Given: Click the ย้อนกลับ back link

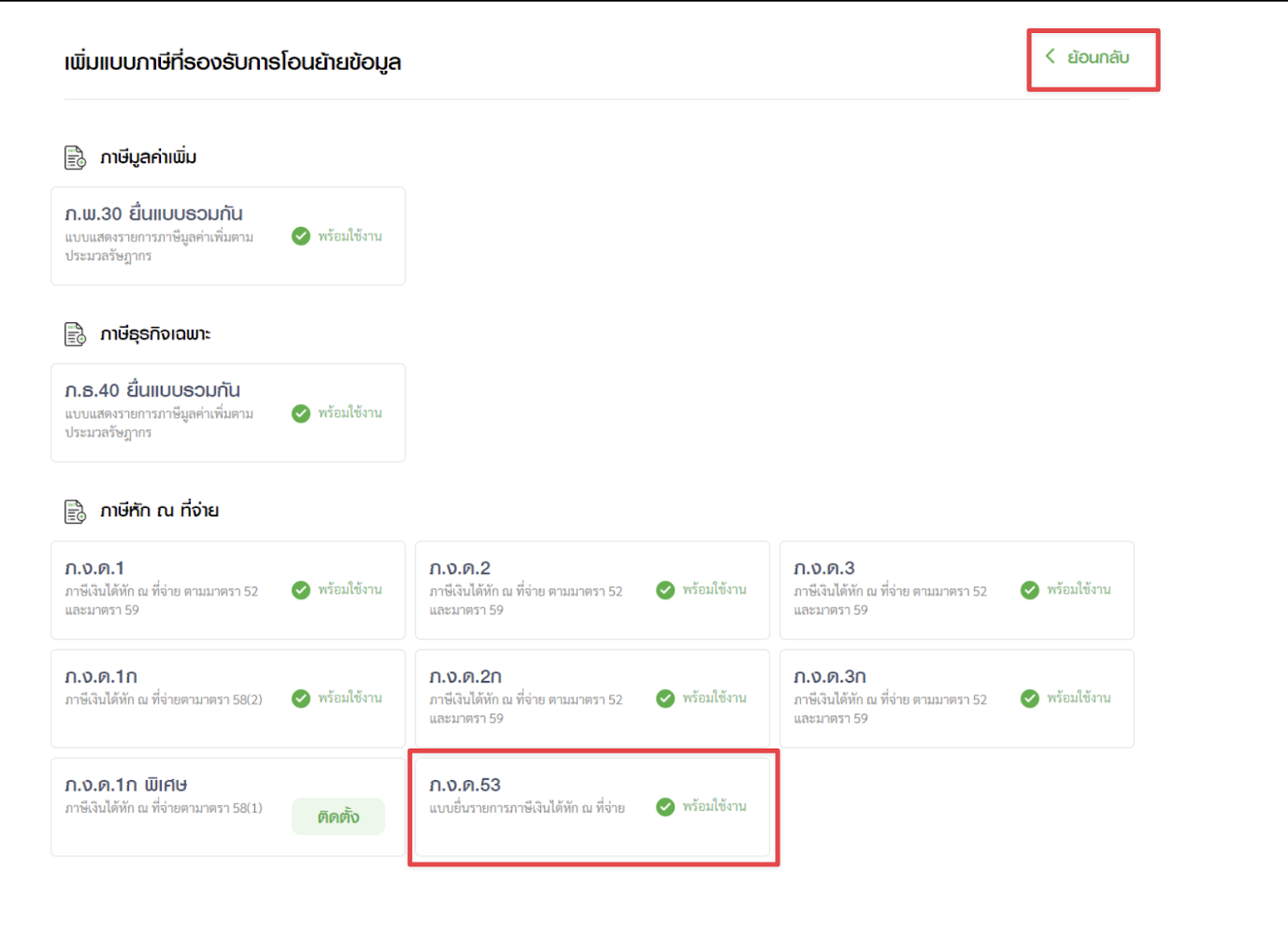Looking at the screenshot, I should coord(1097,57).
